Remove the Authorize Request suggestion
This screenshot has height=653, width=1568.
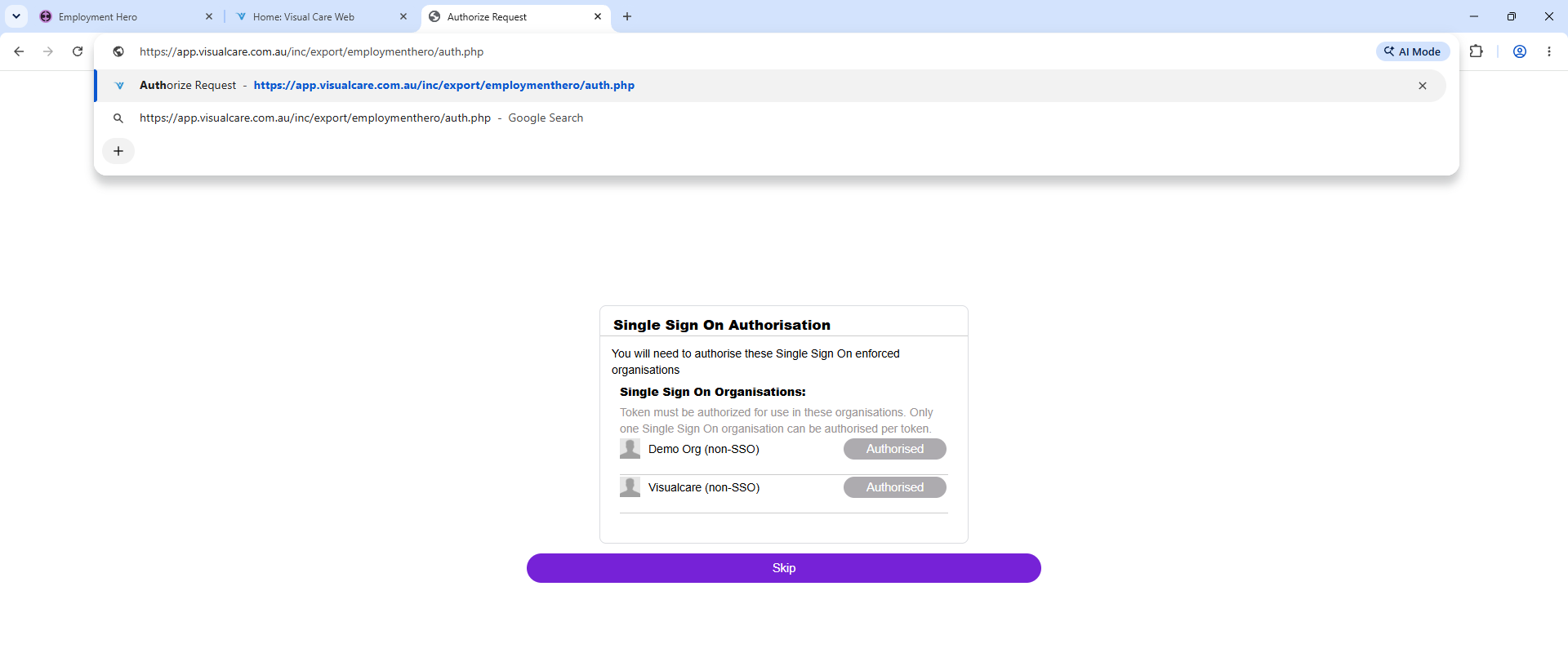[1423, 86]
